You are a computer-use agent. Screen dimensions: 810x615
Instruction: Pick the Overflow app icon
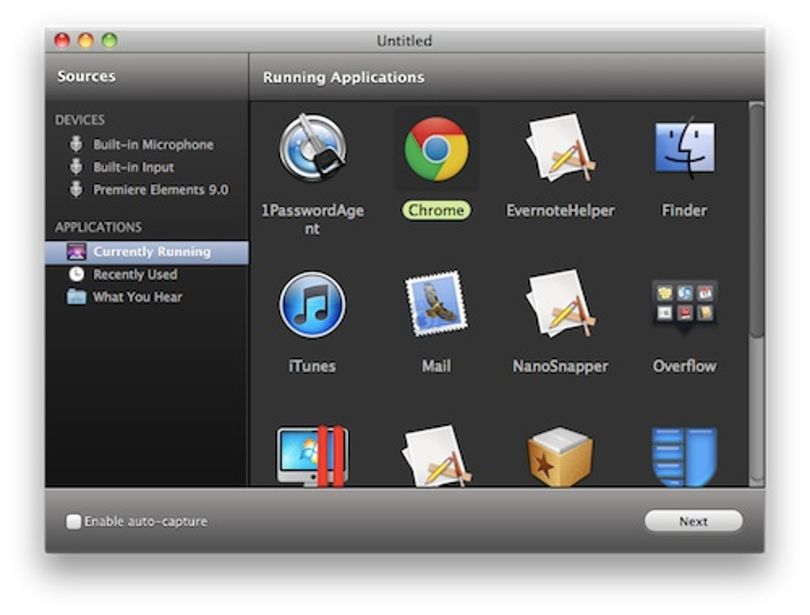(x=684, y=306)
